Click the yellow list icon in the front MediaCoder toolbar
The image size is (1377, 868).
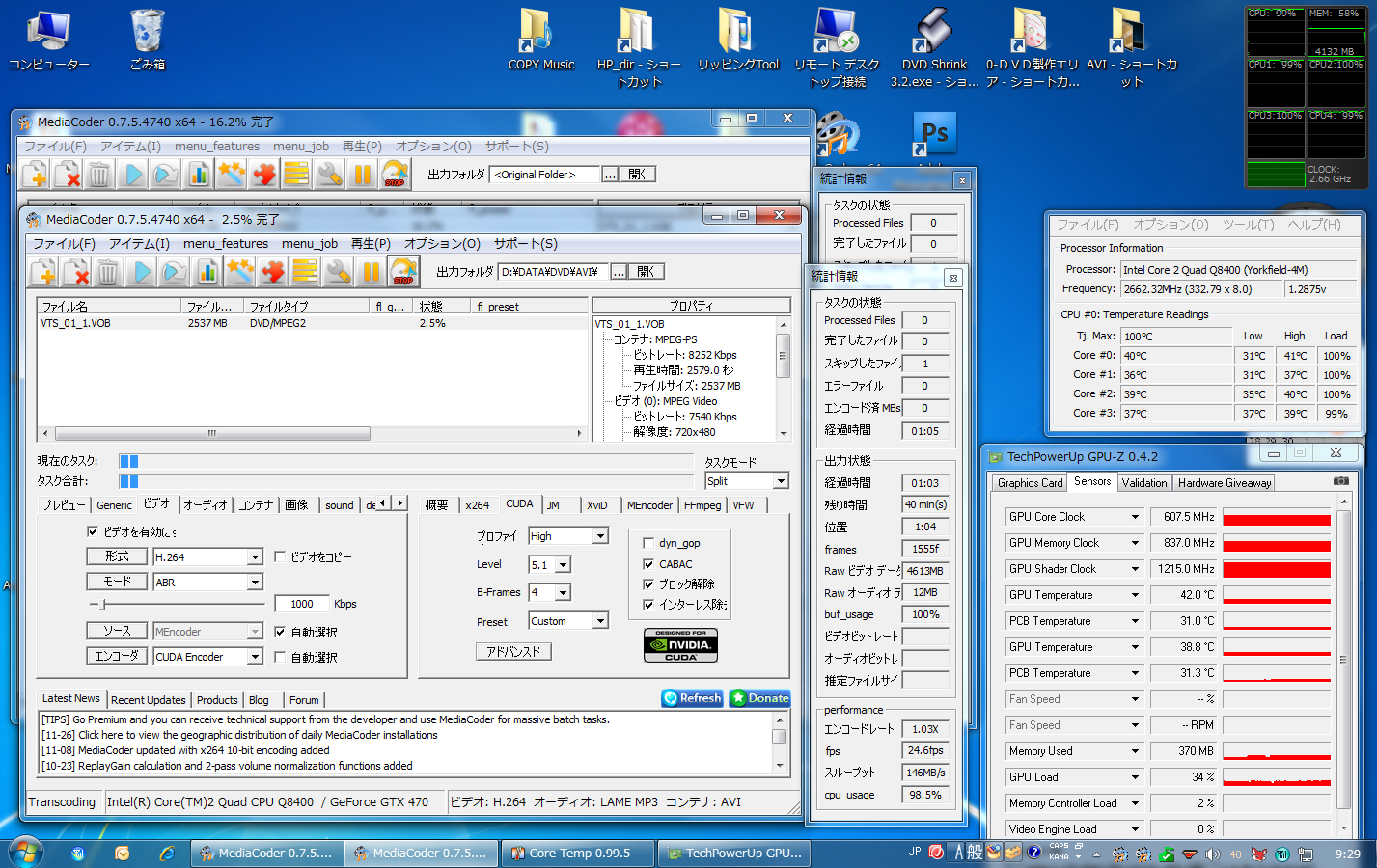click(305, 272)
